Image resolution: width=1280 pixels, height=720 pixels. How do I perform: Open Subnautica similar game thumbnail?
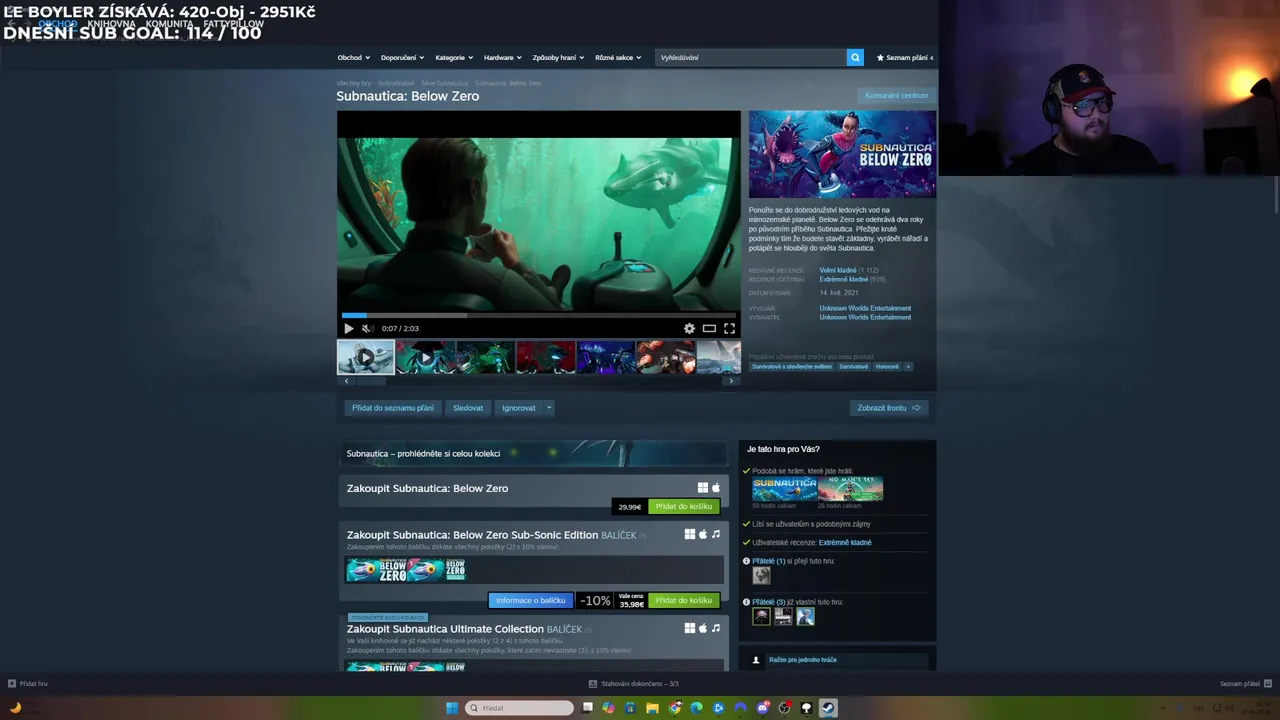coord(785,489)
